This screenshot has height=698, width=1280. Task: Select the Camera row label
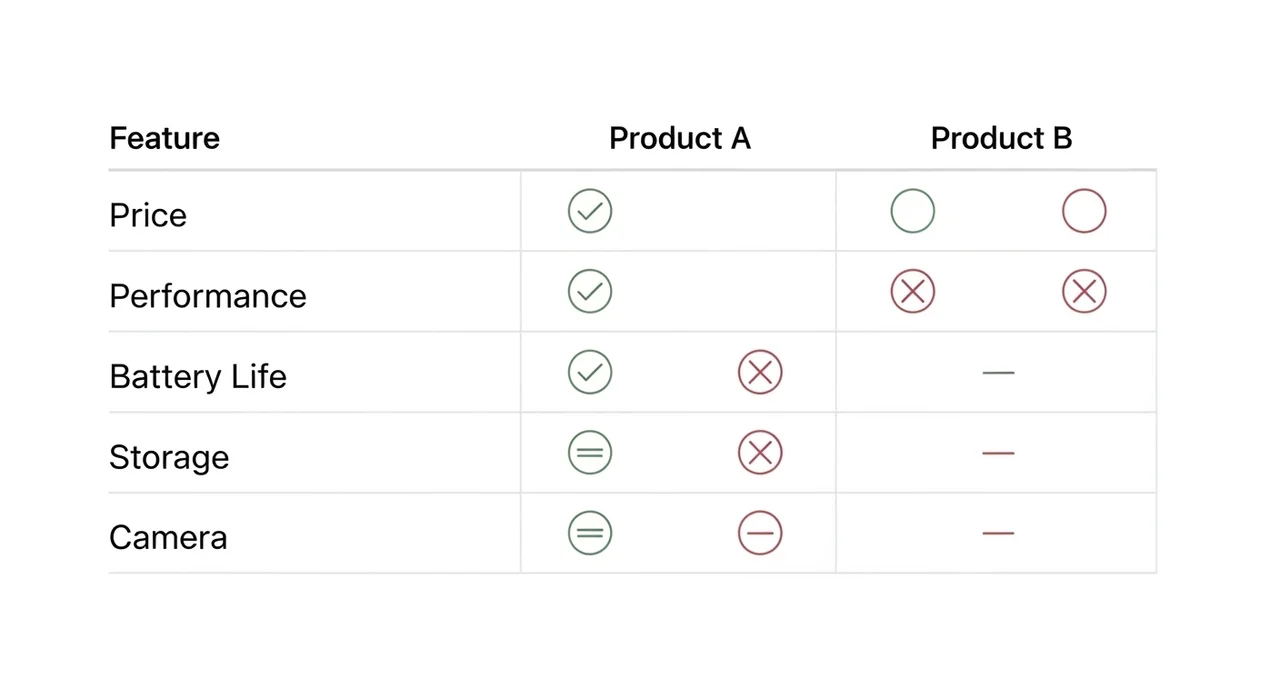point(168,537)
